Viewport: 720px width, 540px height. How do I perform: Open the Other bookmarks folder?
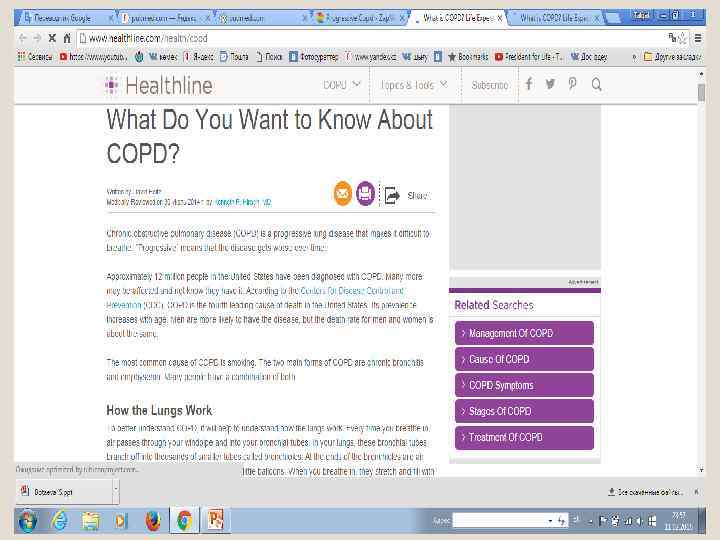[672, 57]
